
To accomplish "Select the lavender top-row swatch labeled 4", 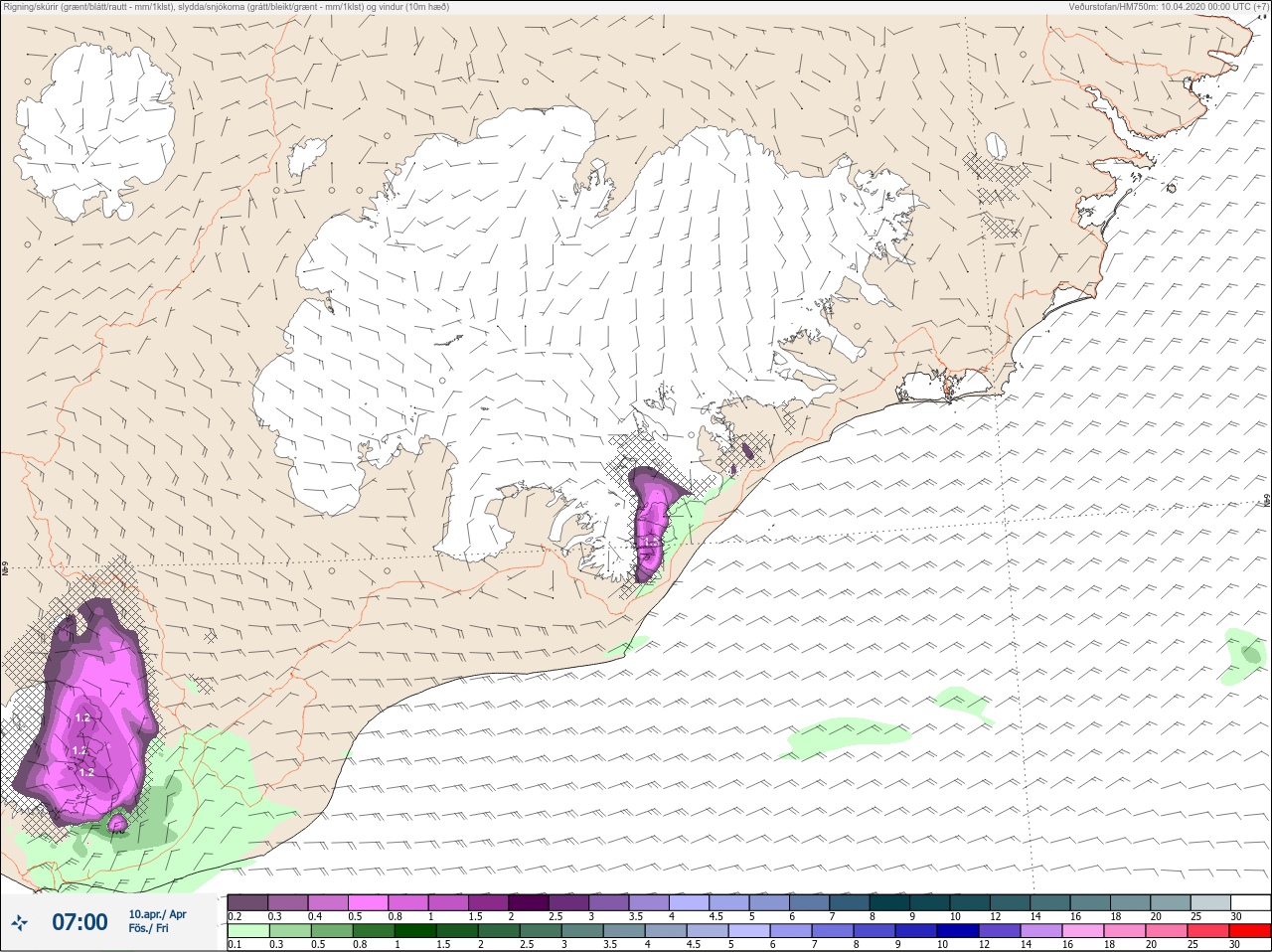I will tap(689, 902).
